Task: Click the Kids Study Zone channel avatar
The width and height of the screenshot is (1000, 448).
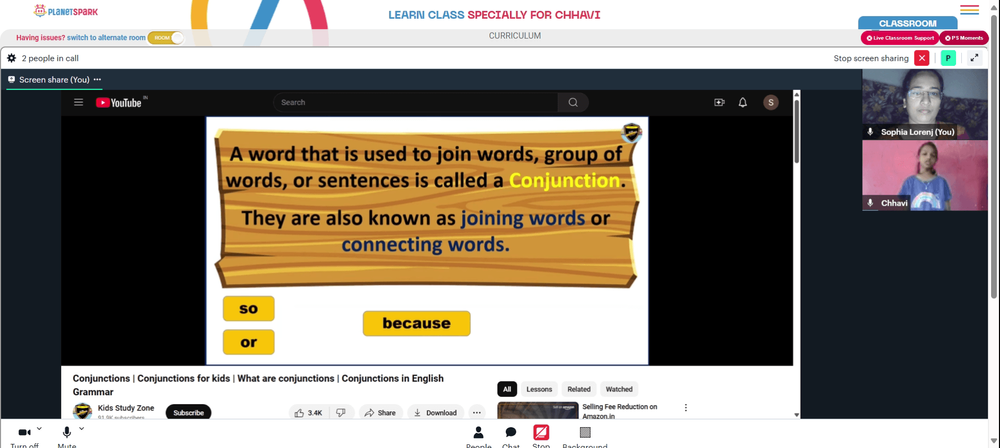Action: (82, 412)
